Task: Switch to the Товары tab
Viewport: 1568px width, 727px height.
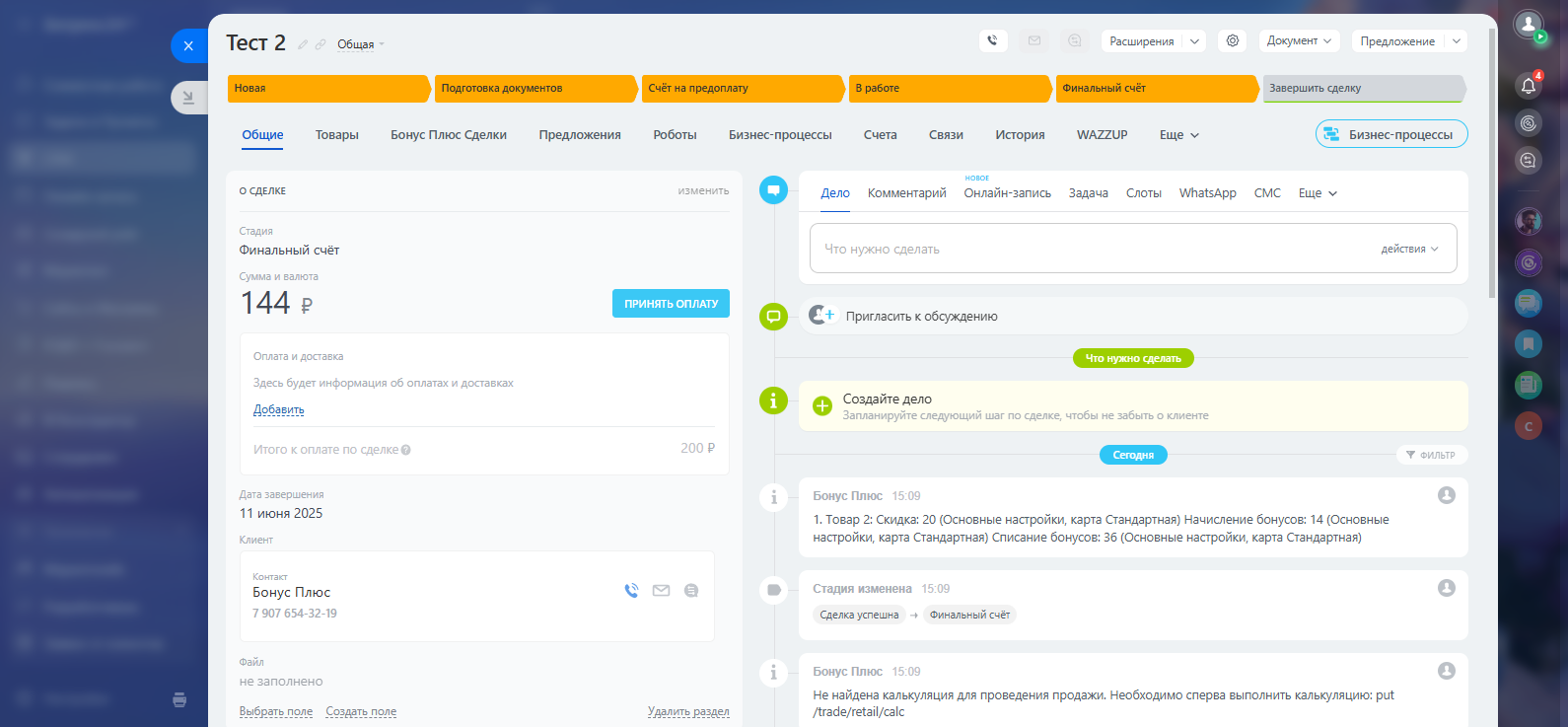Action: [x=336, y=135]
